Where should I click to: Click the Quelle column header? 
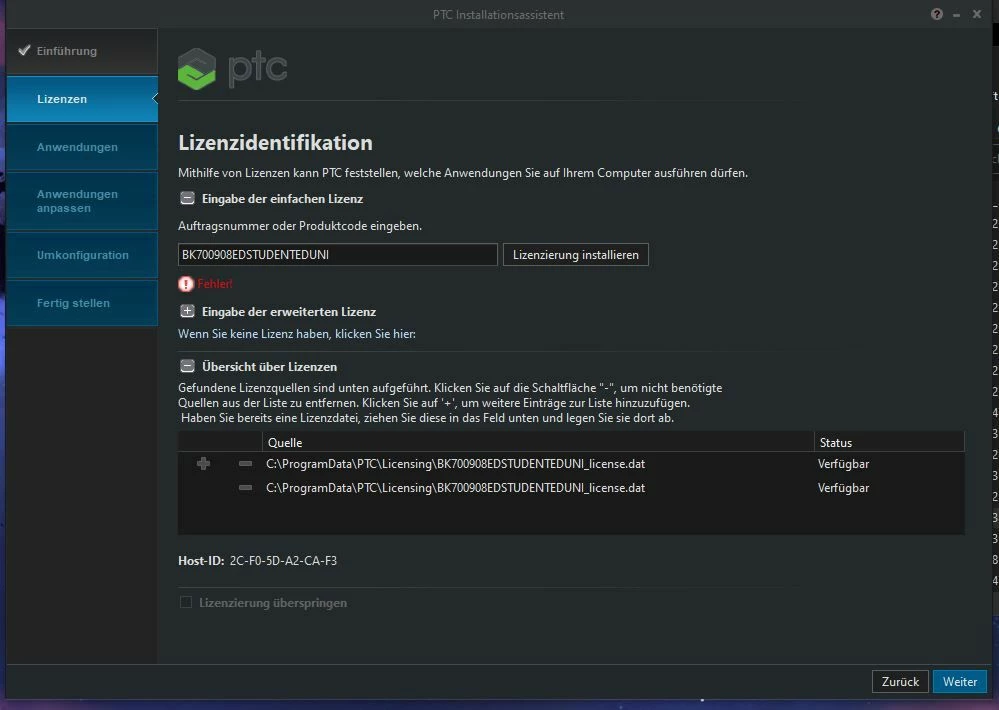coord(538,442)
